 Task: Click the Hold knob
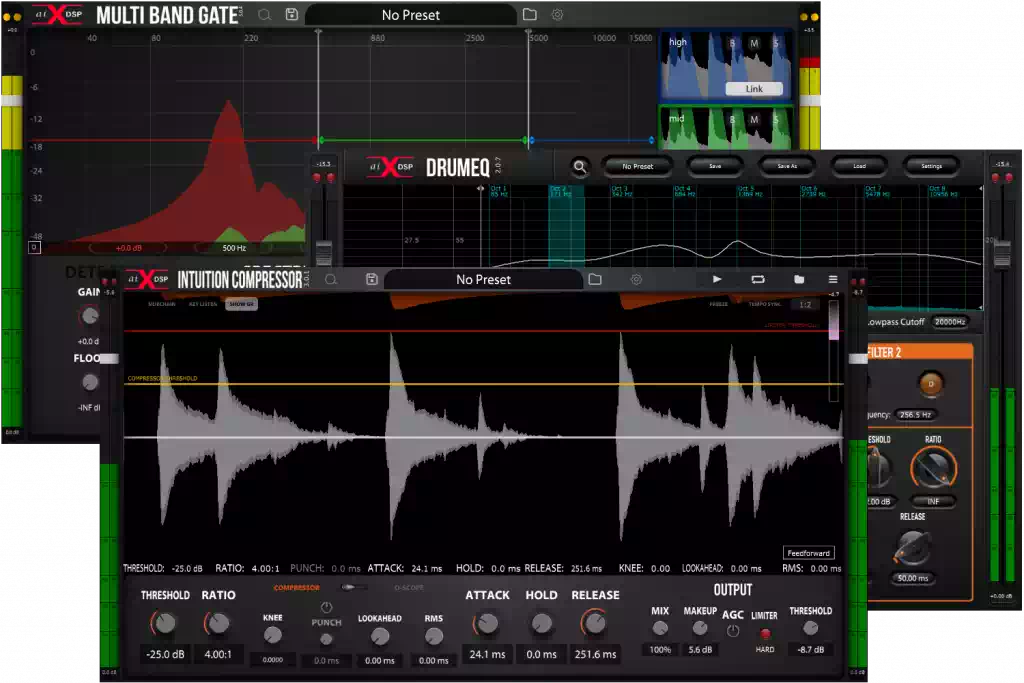(541, 624)
